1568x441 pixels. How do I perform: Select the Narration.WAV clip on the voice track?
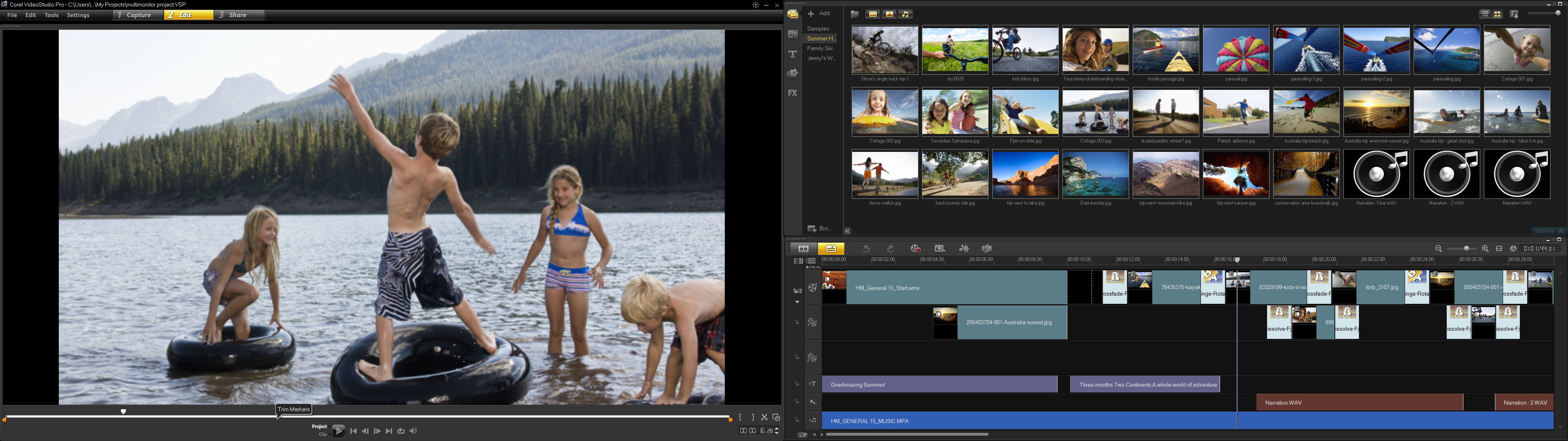[x=1357, y=403]
